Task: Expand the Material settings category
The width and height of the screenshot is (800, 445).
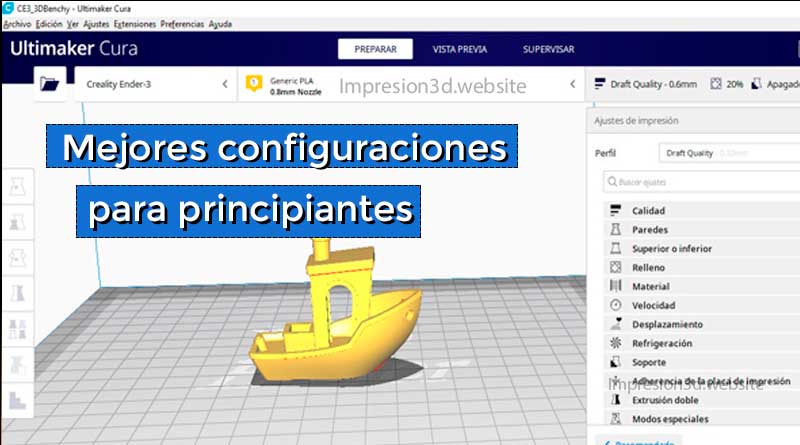Action: click(x=702, y=286)
